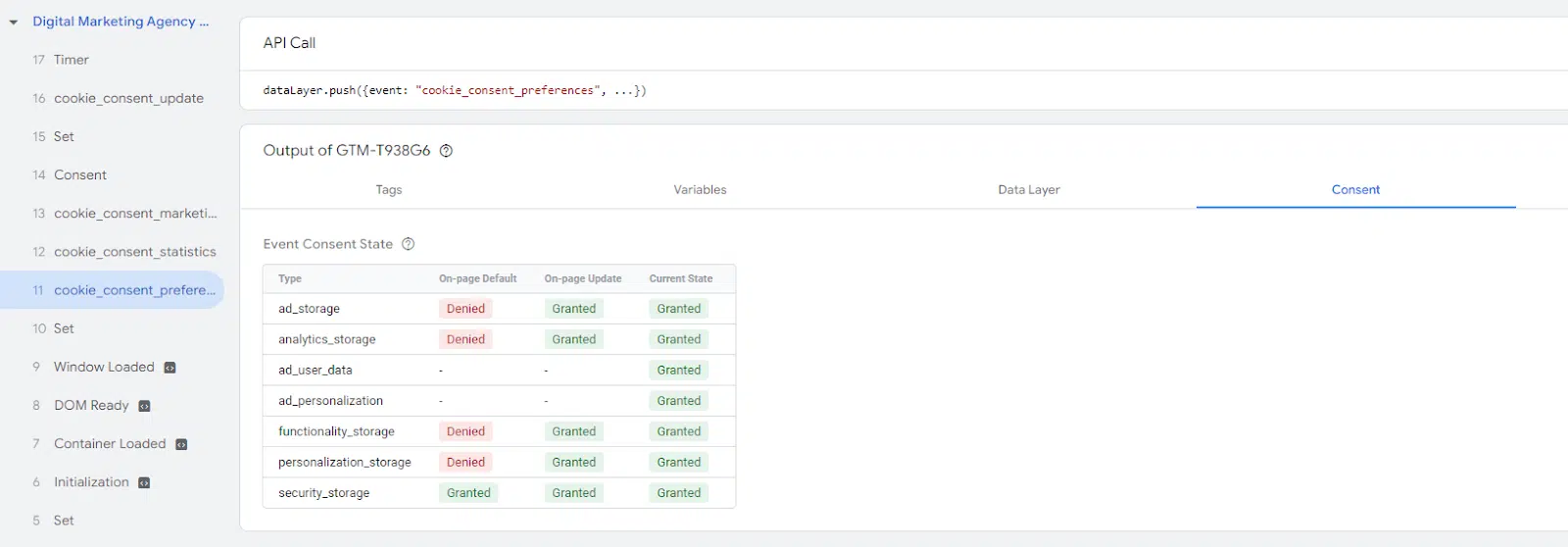The width and height of the screenshot is (1568, 547).
Task: Collapse the Digital Marketing Agency tree
Action: coord(14,23)
